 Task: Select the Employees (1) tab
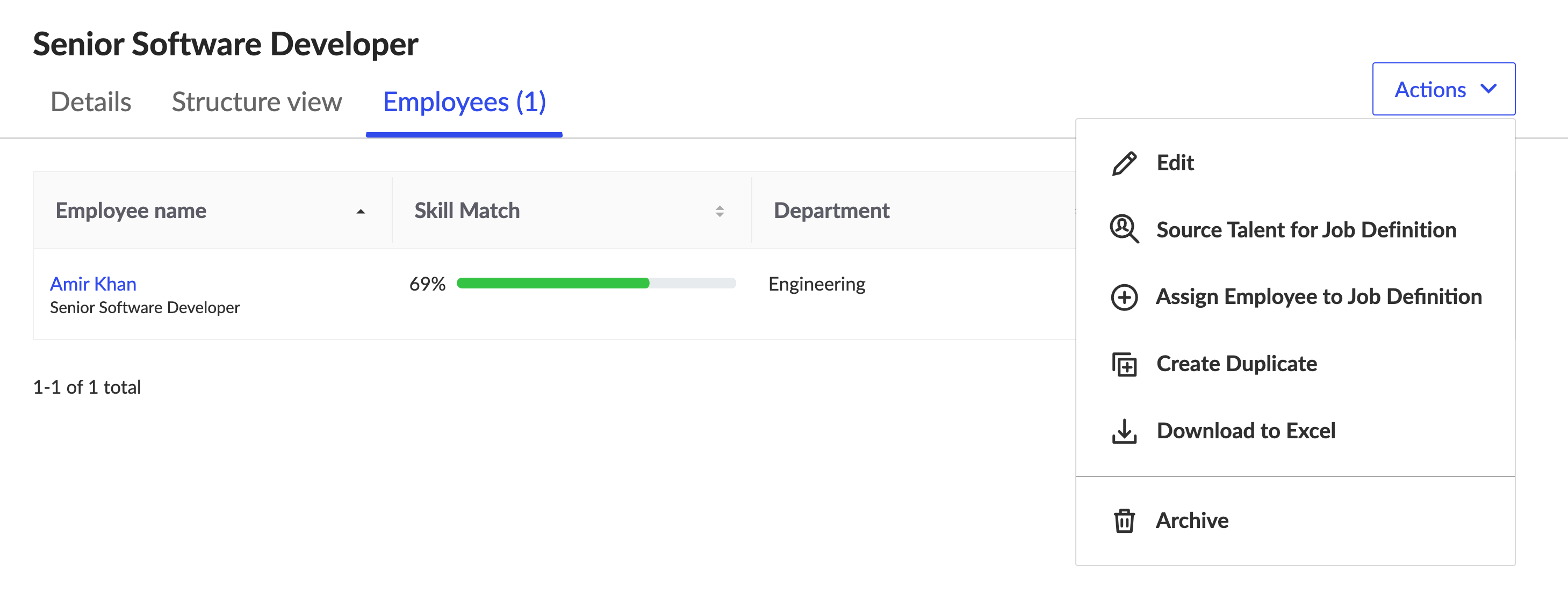(x=464, y=102)
